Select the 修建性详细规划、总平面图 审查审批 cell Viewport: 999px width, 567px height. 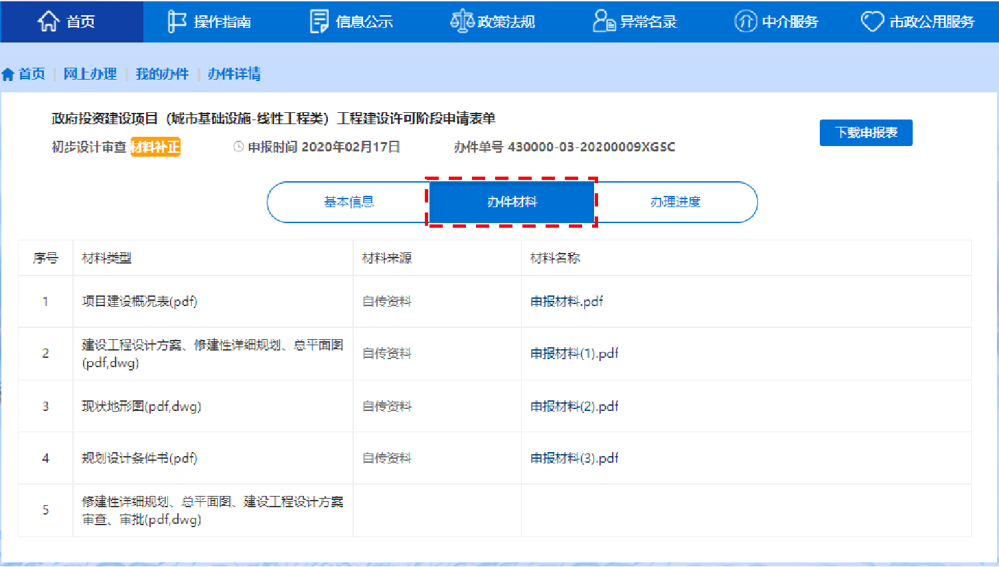213,510
